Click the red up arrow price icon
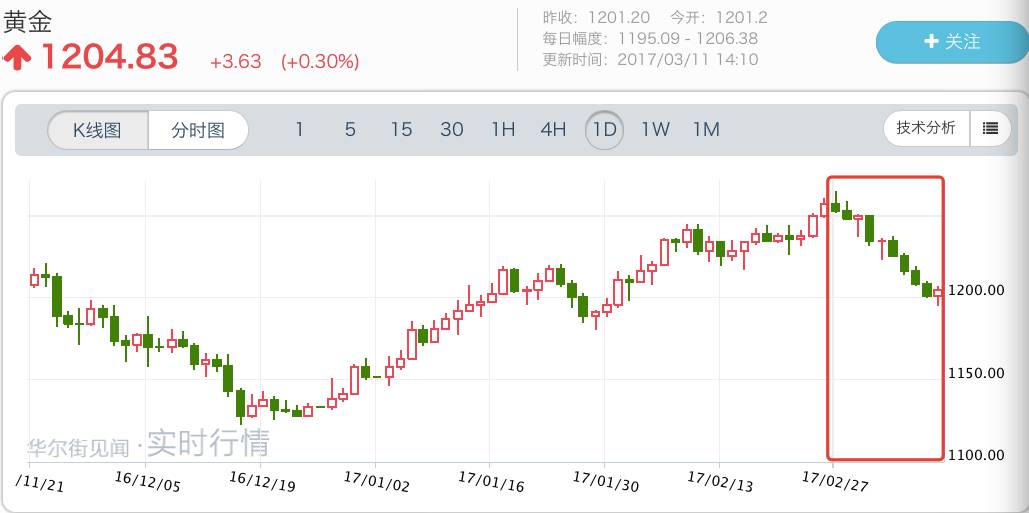This screenshot has height=513, width=1029. click(x=18, y=58)
